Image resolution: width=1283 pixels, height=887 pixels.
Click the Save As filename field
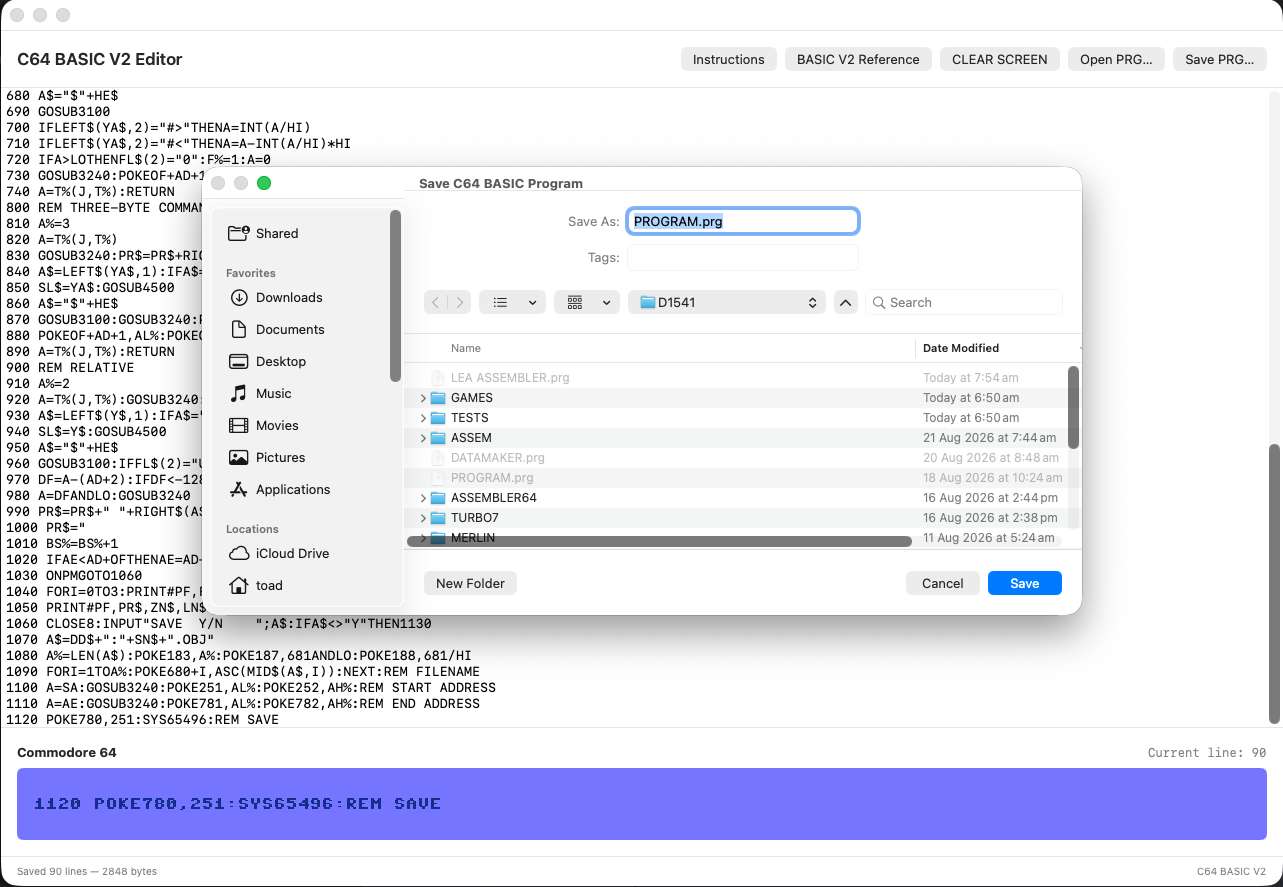[x=743, y=221]
